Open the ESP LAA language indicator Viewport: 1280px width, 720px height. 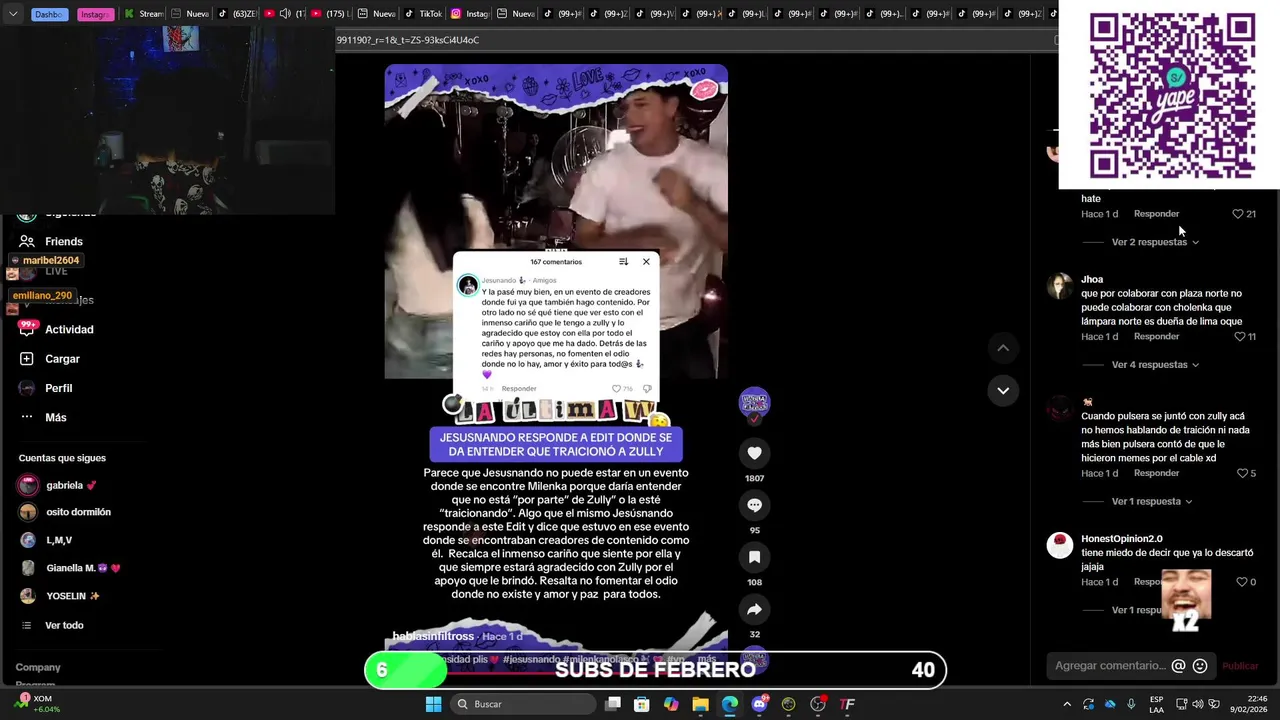coord(1156,704)
